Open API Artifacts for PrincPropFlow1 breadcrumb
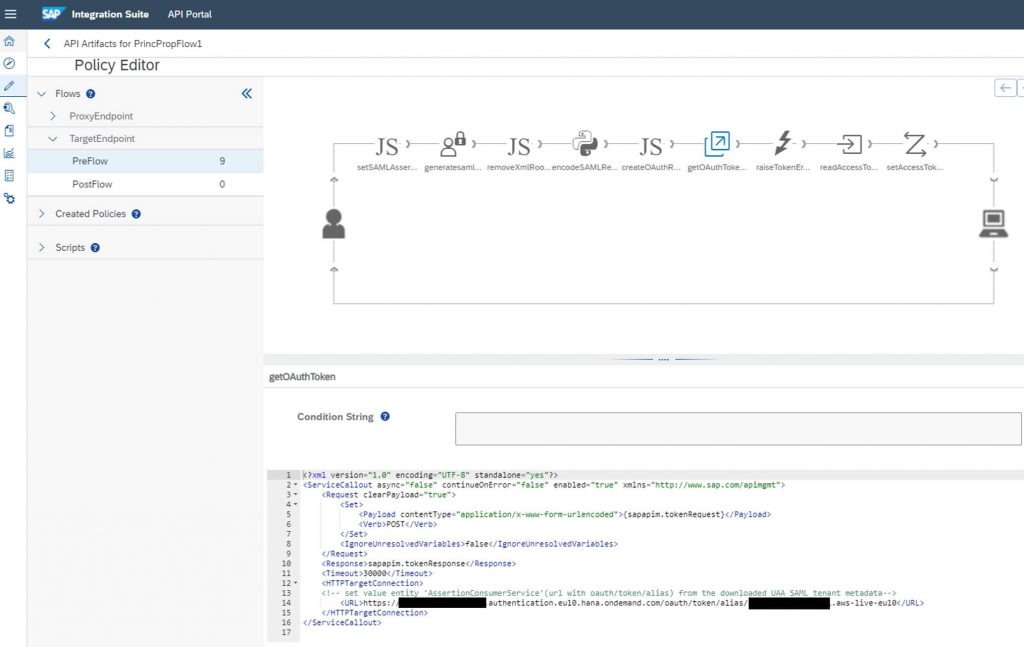1024x647 pixels. point(133,44)
